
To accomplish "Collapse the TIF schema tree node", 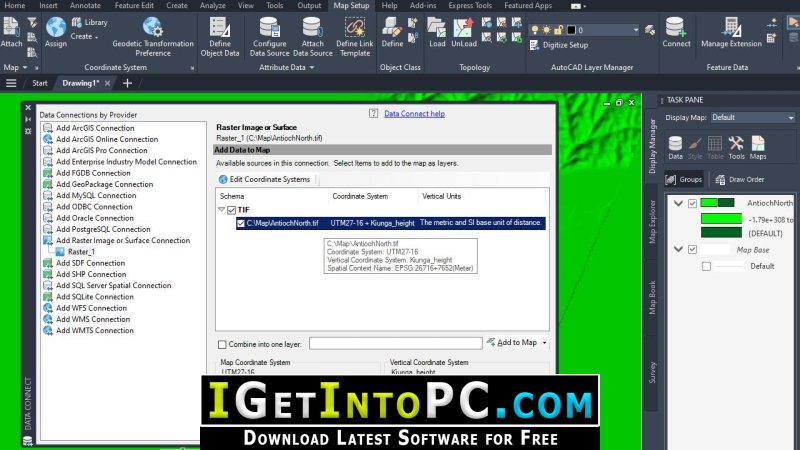I will [x=221, y=209].
